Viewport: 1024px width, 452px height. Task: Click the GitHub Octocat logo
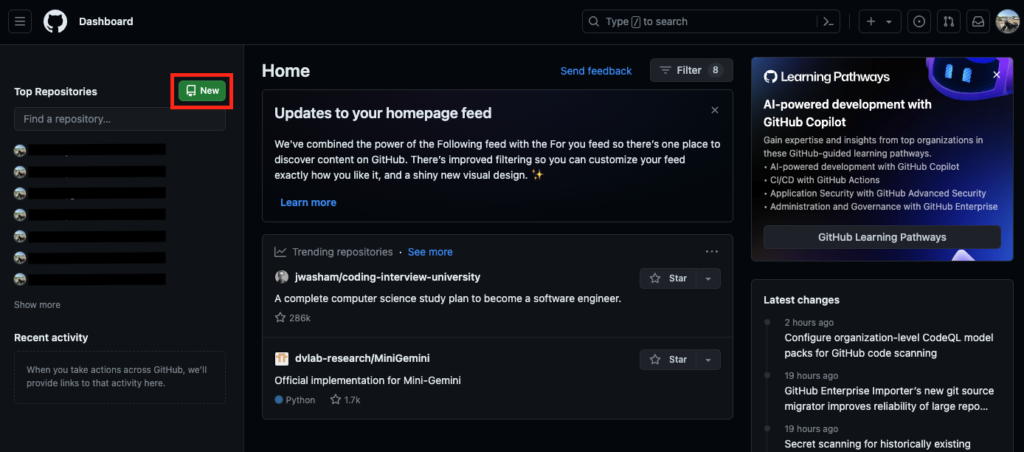coord(55,22)
